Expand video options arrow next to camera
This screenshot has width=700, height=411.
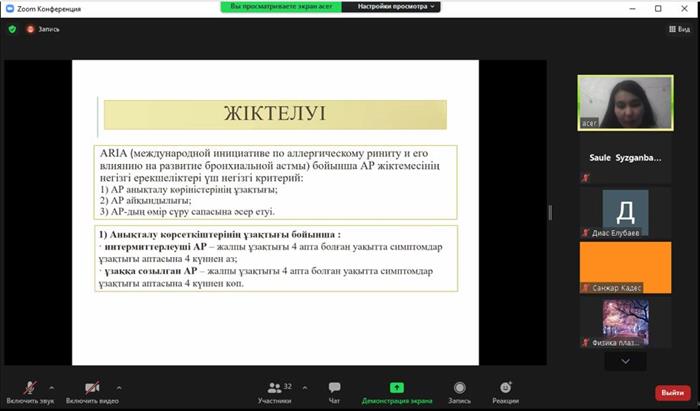(119, 388)
